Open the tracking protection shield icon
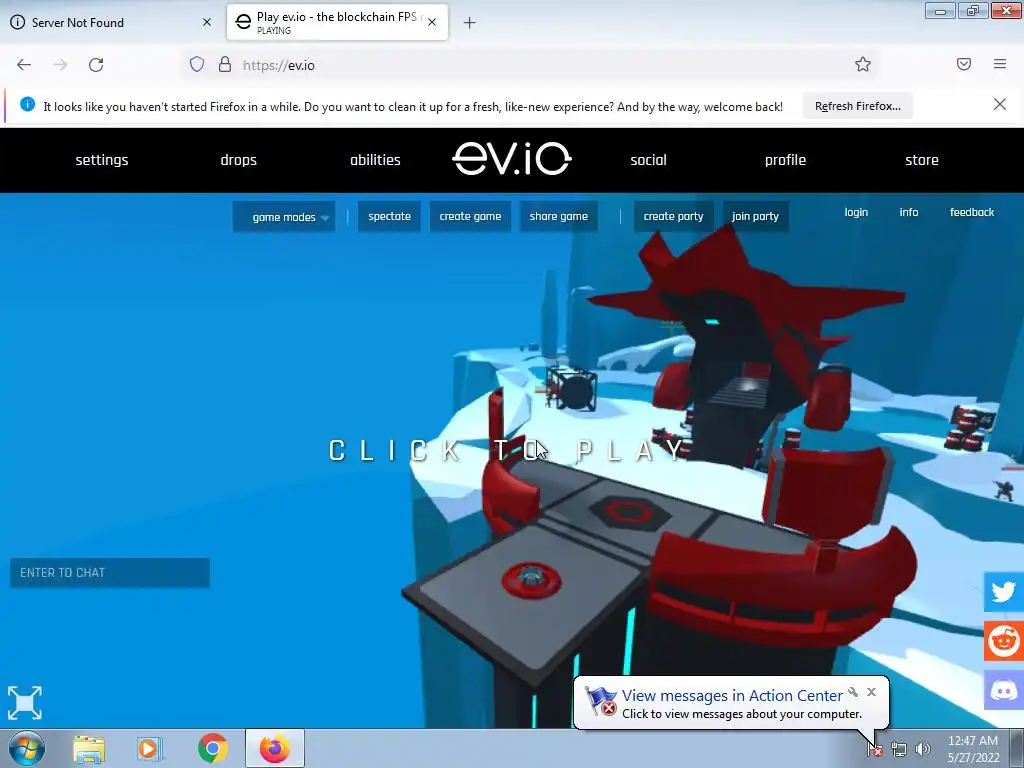This screenshot has width=1024, height=768. point(197,65)
